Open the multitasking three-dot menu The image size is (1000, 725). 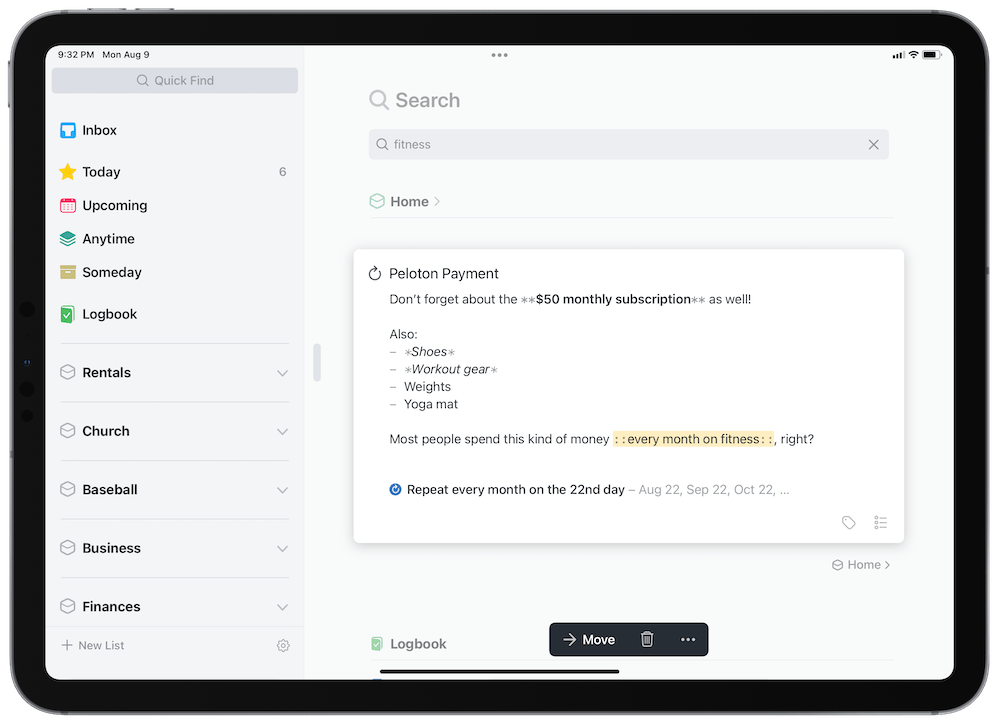(499, 55)
